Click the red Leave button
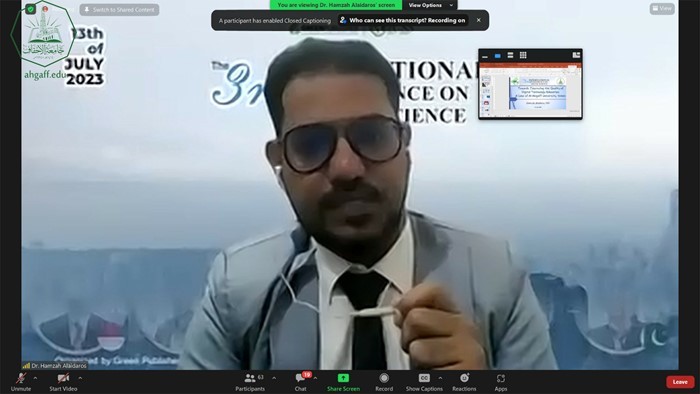The height and width of the screenshot is (394, 700). tap(680, 382)
